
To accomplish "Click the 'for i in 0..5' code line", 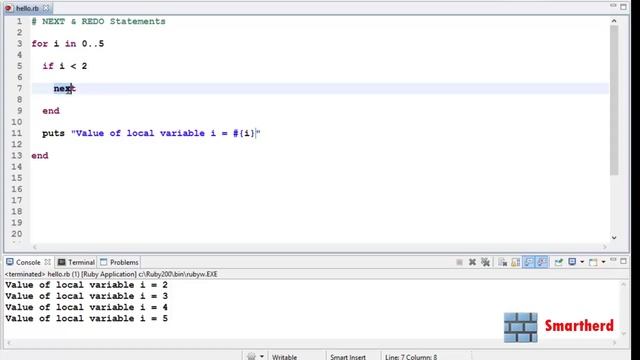I will pos(68,44).
